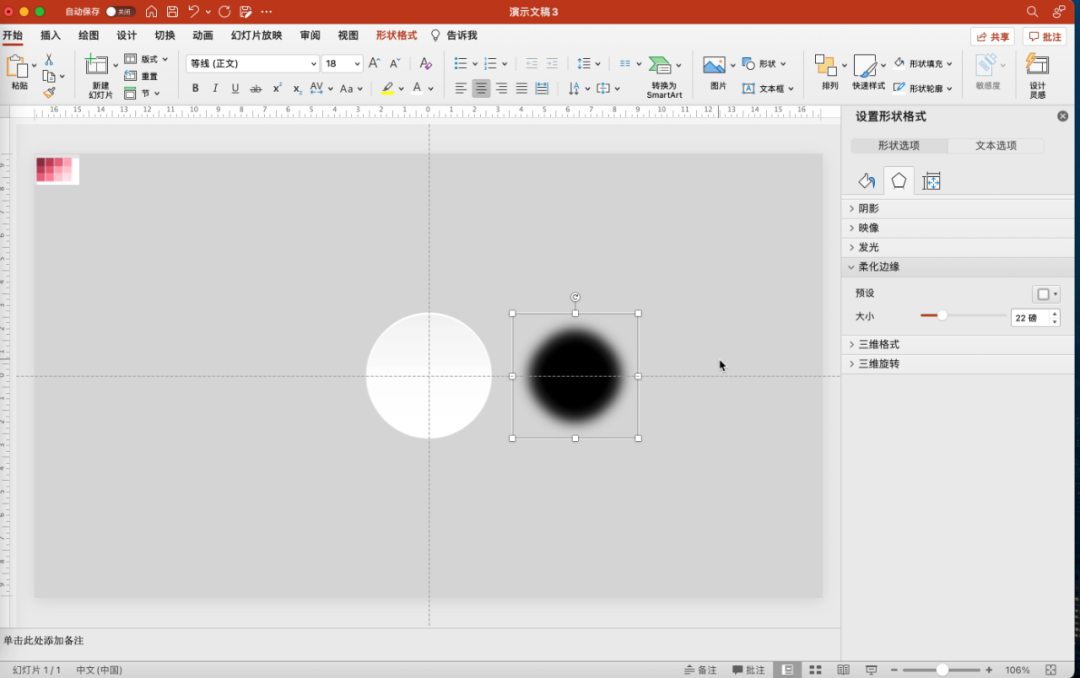Expand the Glow section
1080x678 pixels.
[957, 247]
